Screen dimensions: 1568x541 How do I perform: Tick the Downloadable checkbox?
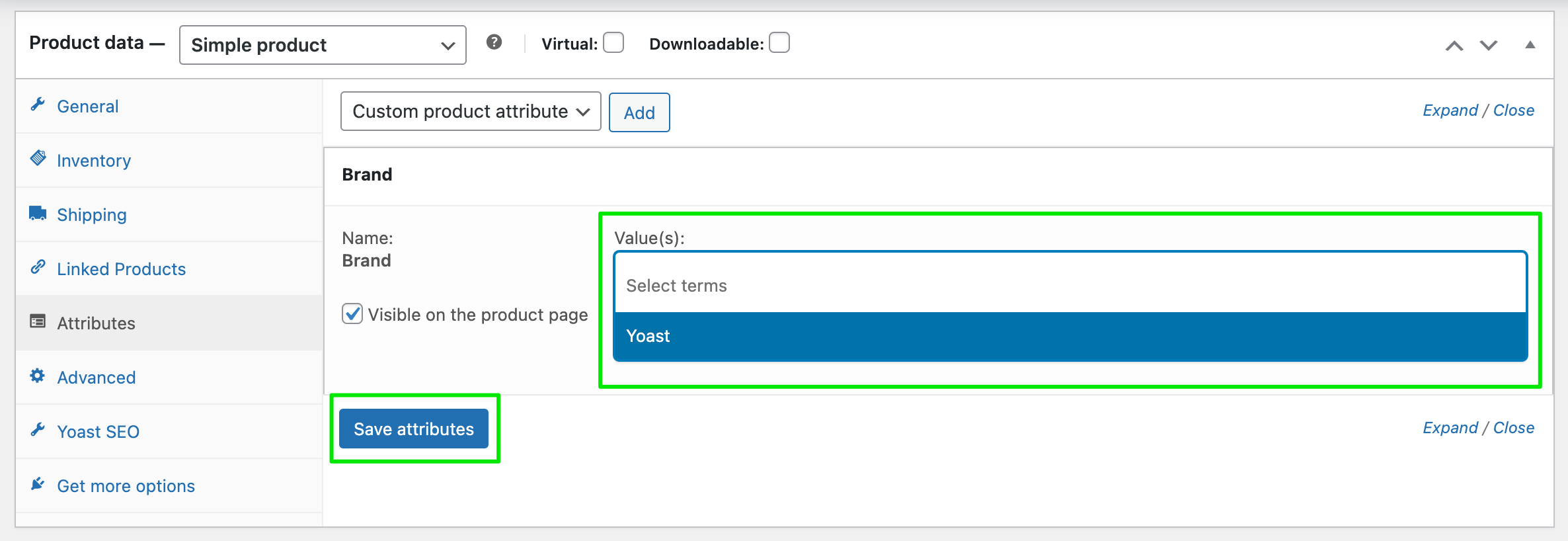click(779, 43)
